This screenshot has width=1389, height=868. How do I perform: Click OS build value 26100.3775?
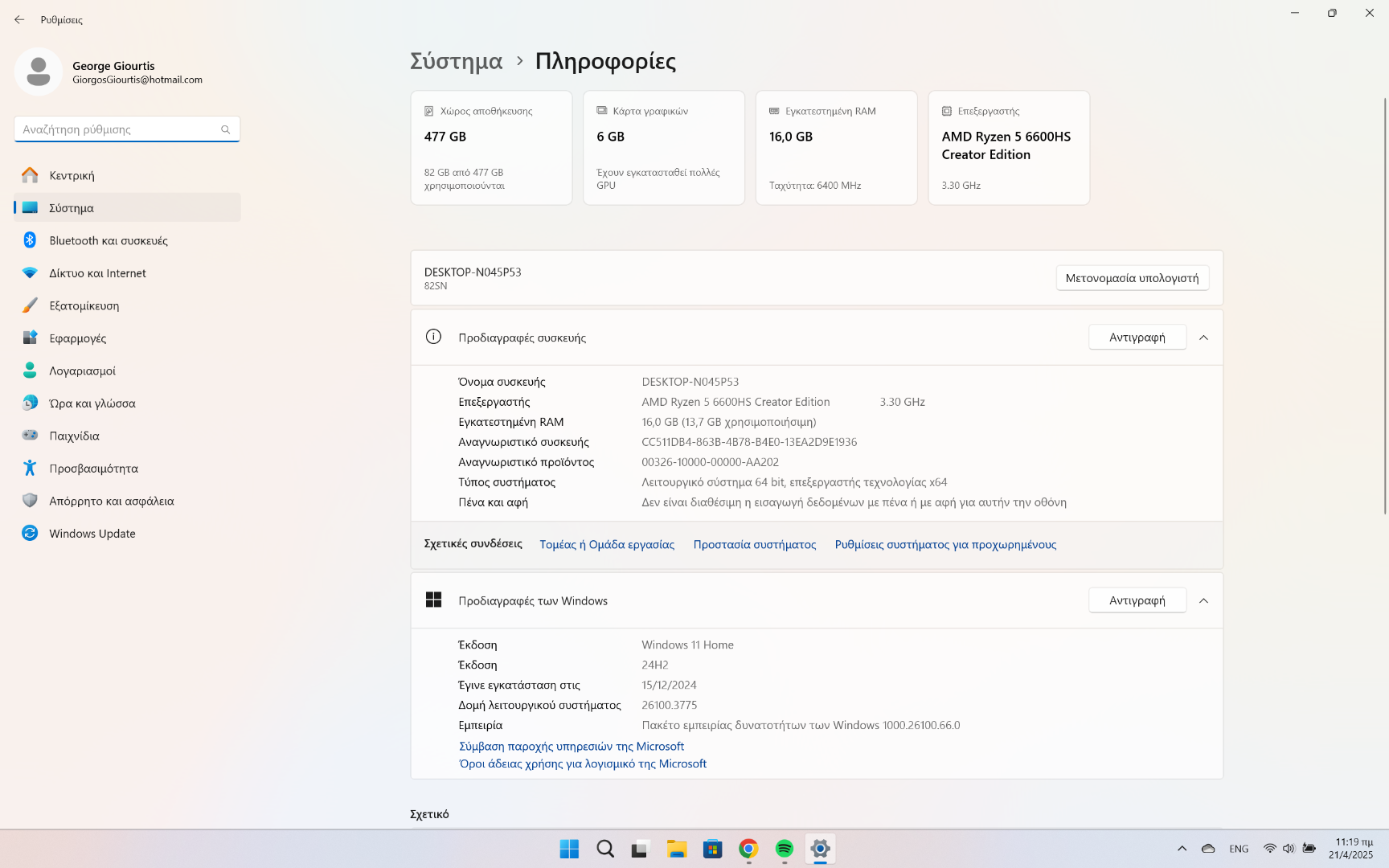pyautogui.click(x=669, y=705)
